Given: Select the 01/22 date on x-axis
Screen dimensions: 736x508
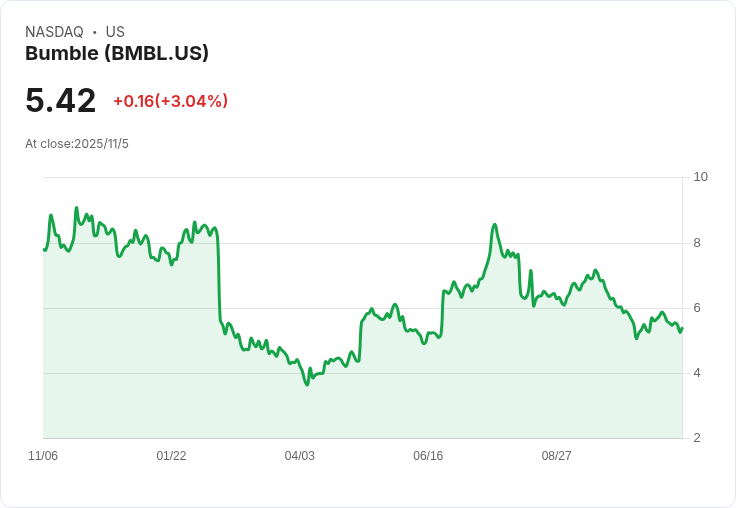Looking at the screenshot, I should click(x=171, y=456).
